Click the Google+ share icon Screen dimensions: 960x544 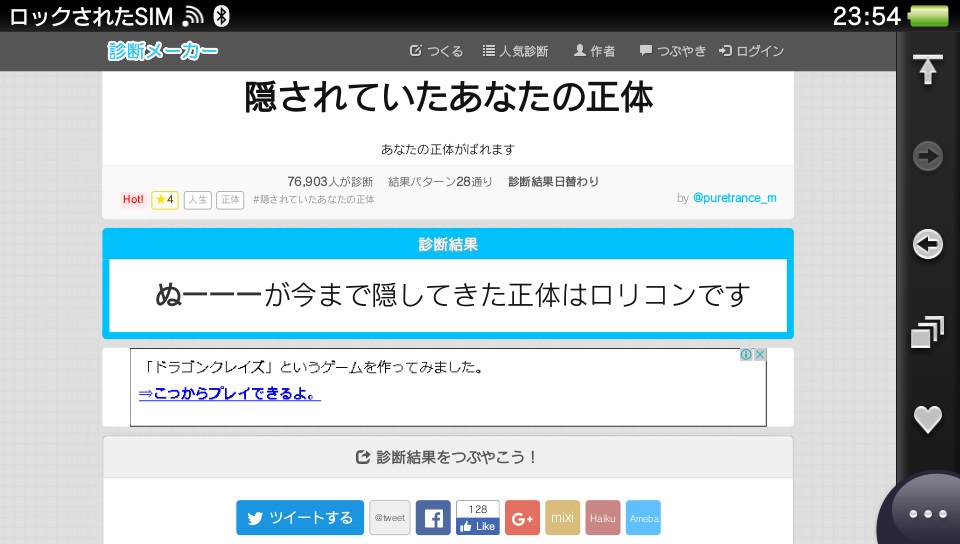[522, 518]
